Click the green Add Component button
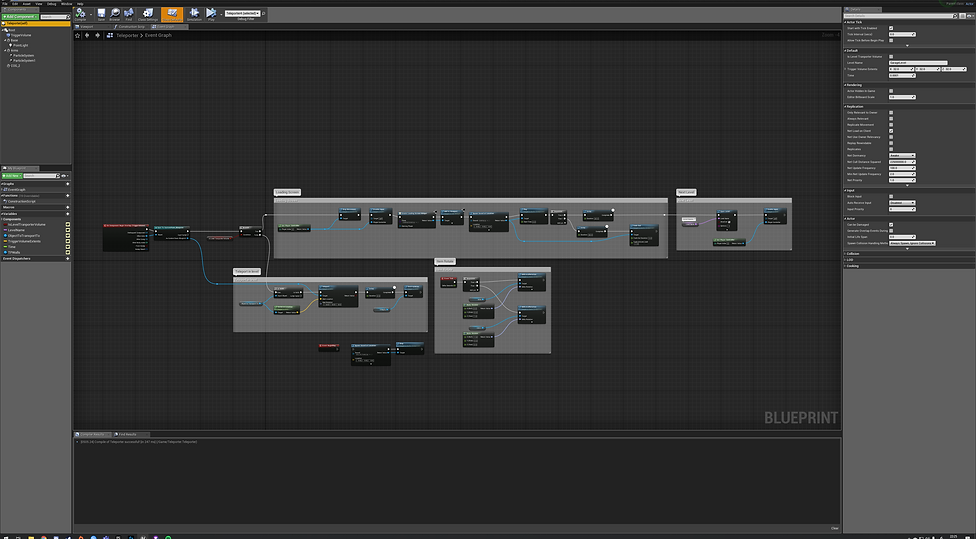This screenshot has width=976, height=539. click(x=19, y=17)
